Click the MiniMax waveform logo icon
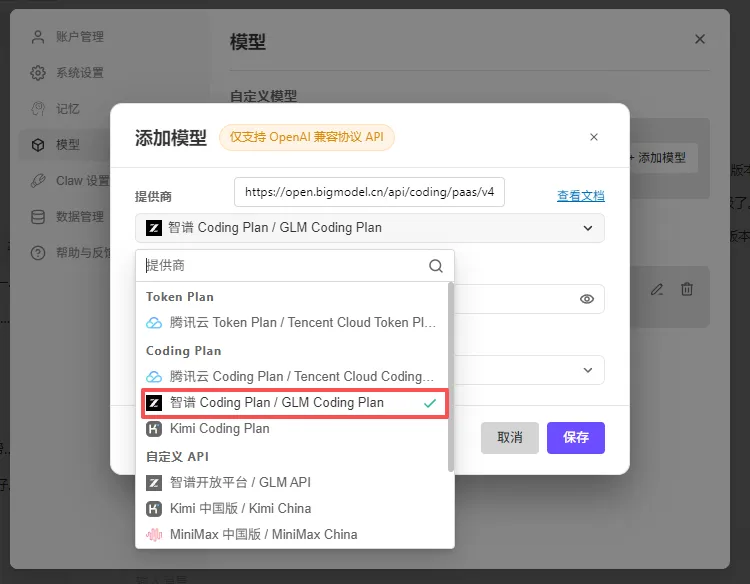 [x=154, y=535]
